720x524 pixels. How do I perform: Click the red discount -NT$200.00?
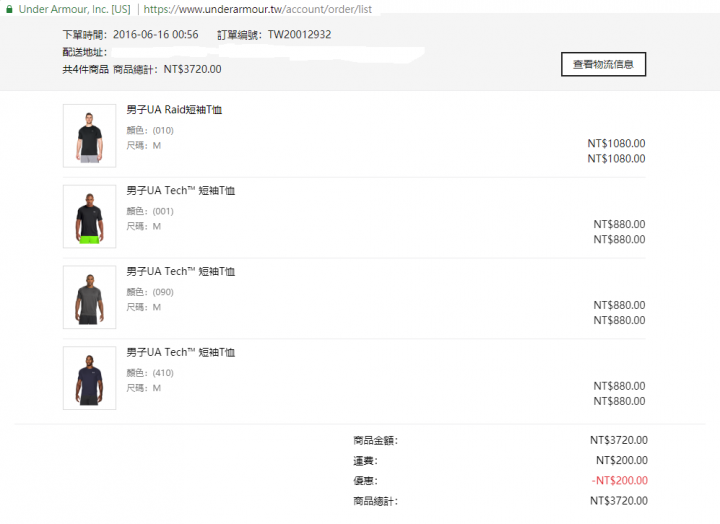[x=620, y=481]
